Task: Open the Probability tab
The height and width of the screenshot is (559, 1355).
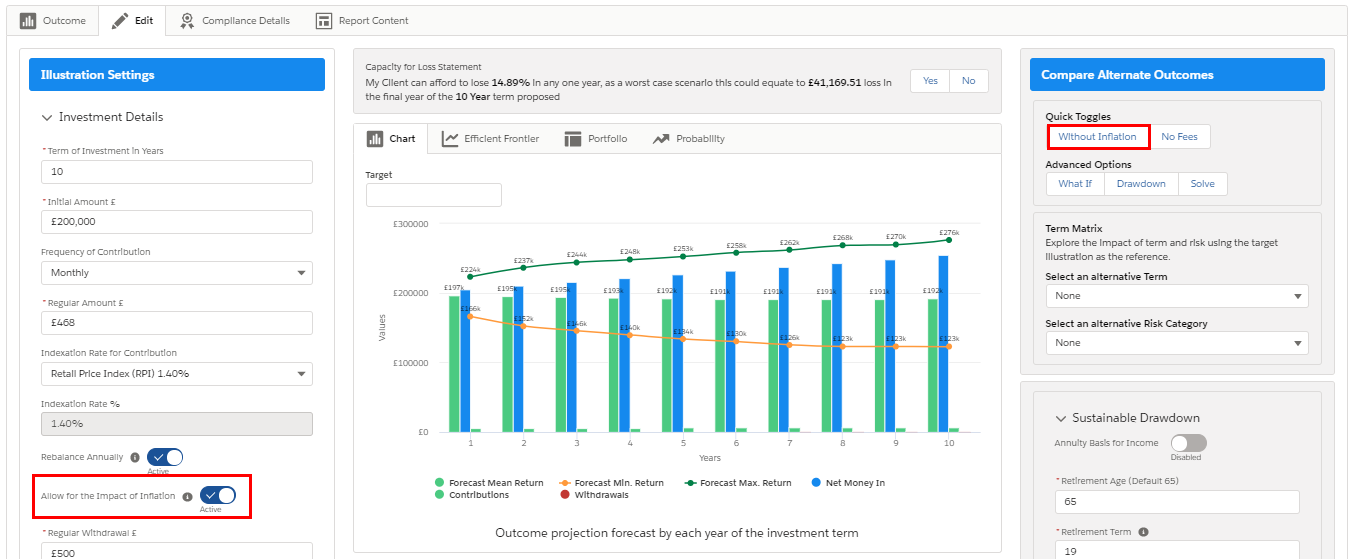Action: click(689, 139)
